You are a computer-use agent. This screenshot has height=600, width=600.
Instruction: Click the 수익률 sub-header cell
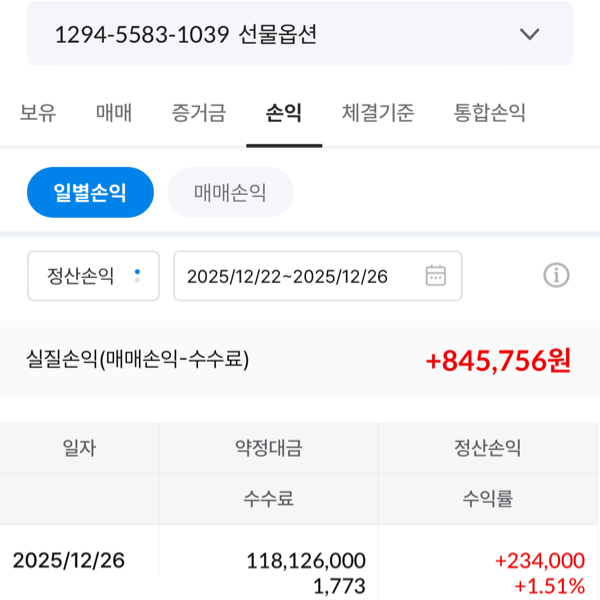point(488,498)
